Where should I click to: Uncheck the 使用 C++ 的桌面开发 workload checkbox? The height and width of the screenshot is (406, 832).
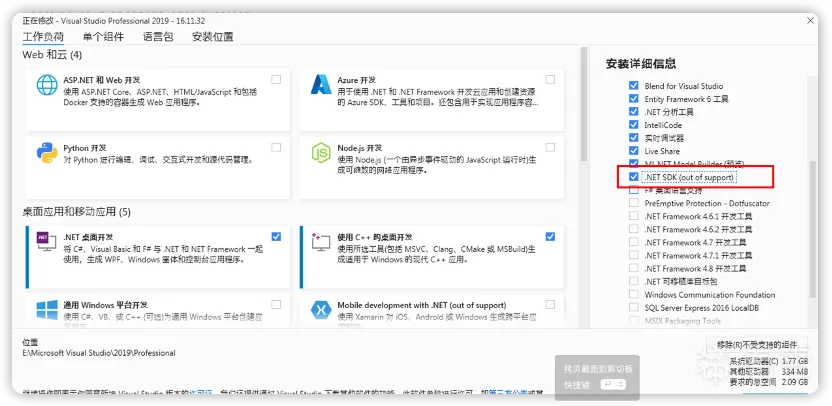point(550,237)
